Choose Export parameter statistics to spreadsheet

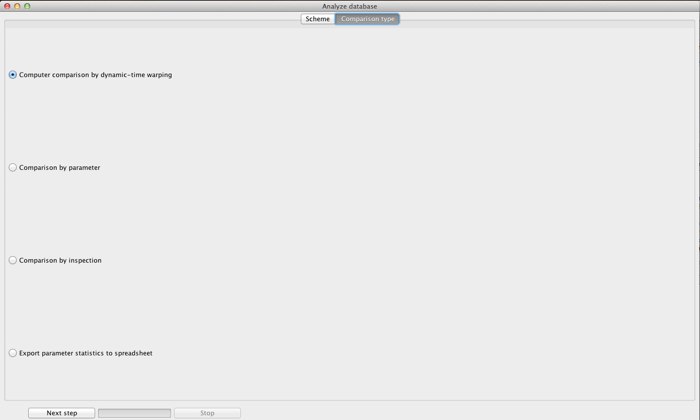click(x=12, y=353)
